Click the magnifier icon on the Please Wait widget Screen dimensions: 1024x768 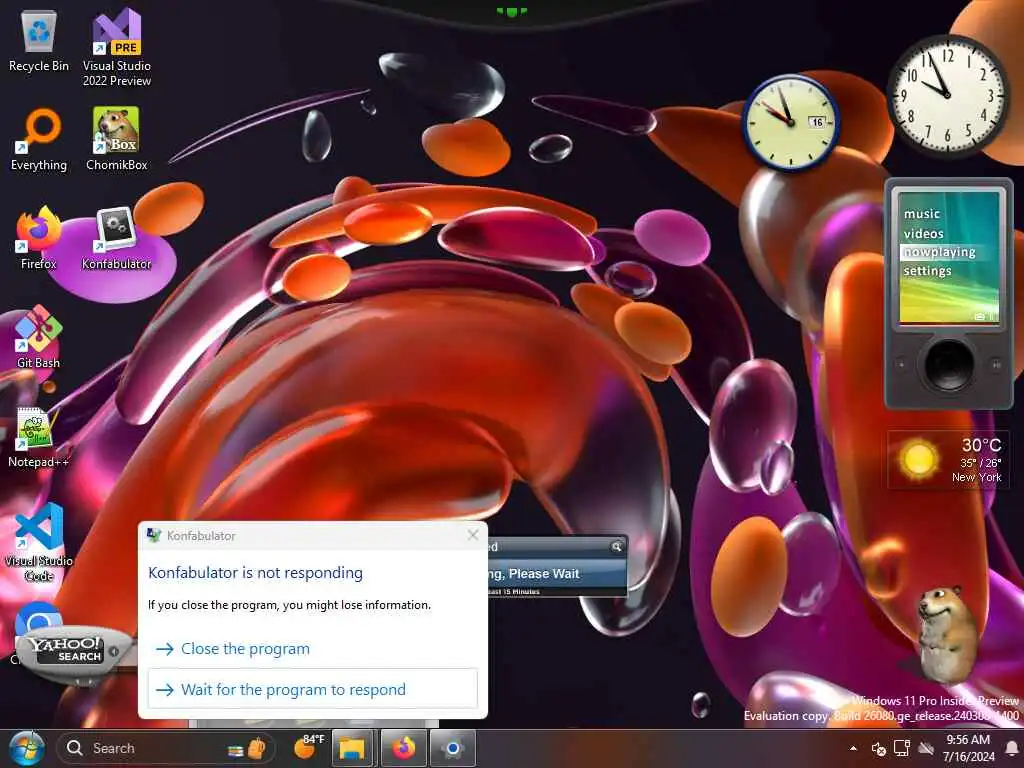tap(616, 547)
